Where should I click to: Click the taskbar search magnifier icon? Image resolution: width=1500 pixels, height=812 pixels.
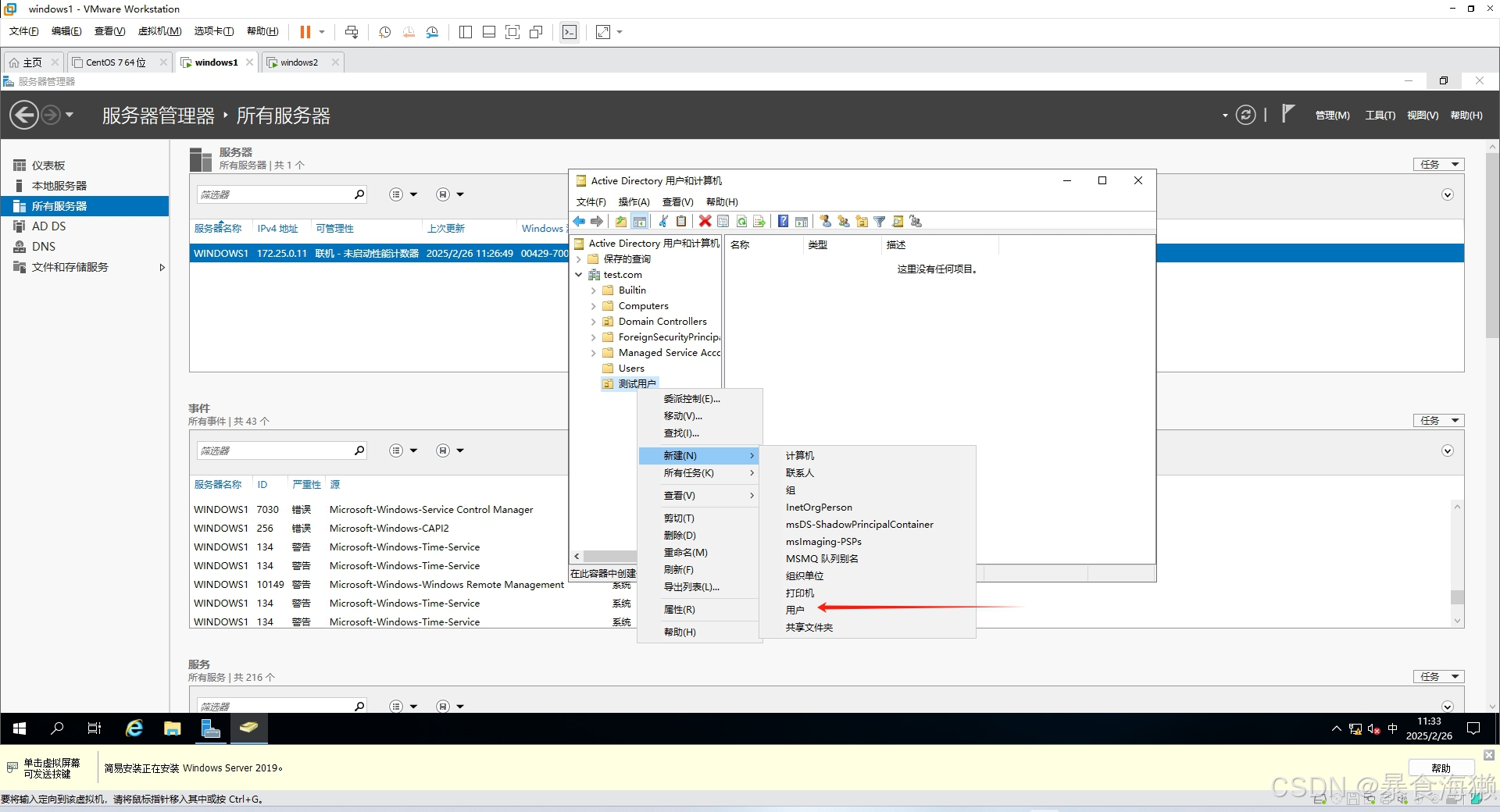click(57, 728)
